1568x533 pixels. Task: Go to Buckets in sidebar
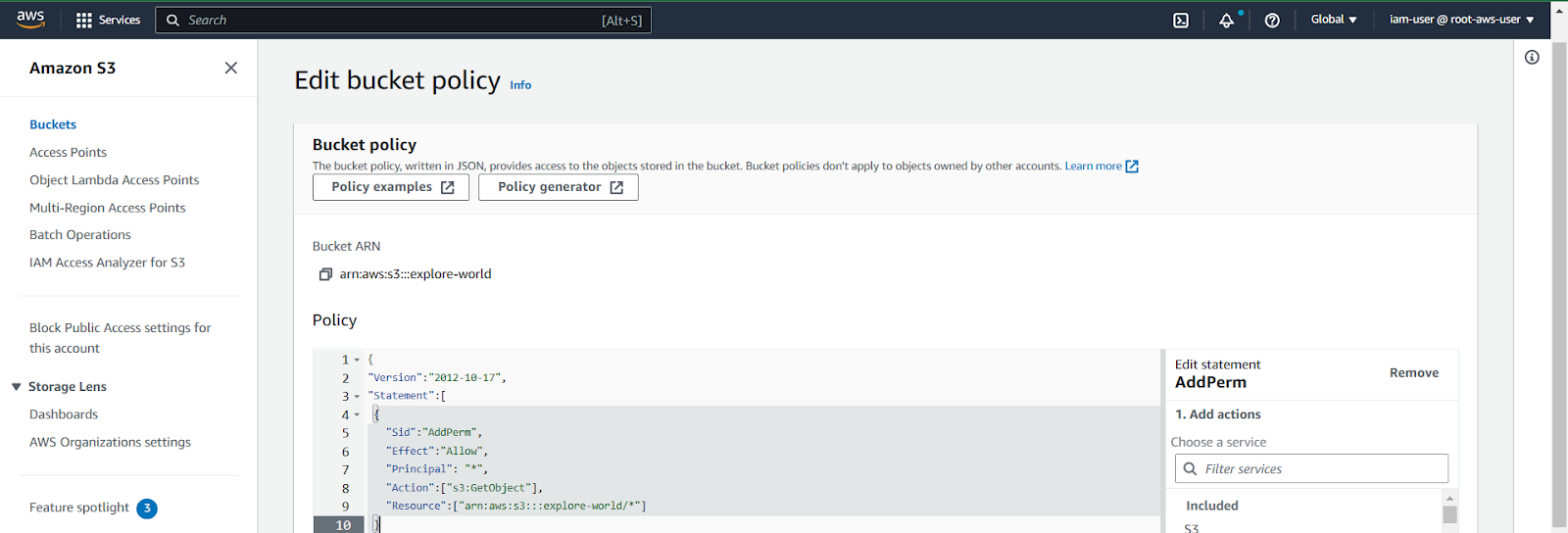click(x=53, y=124)
